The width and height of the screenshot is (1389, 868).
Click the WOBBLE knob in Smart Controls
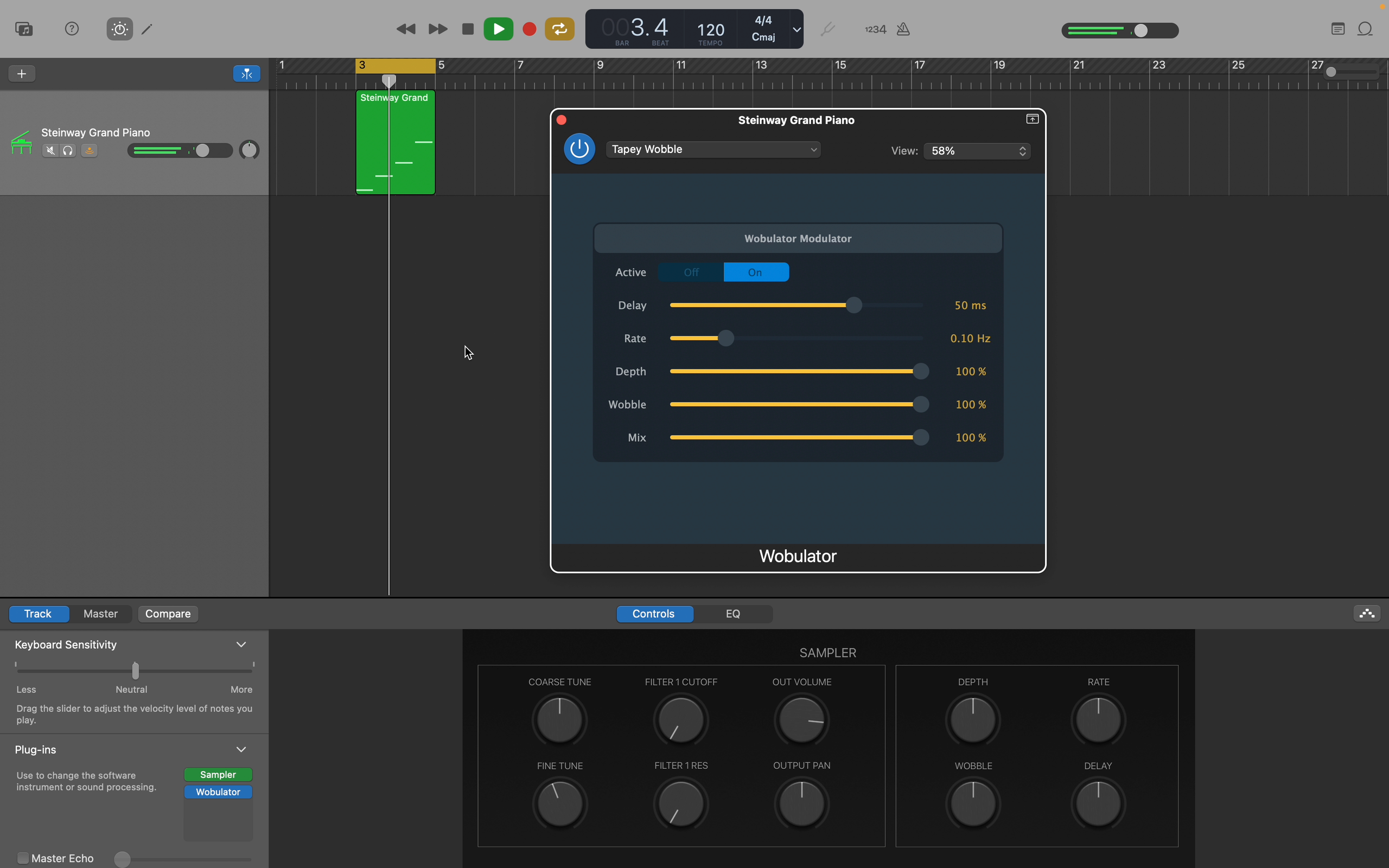pyautogui.click(x=973, y=803)
